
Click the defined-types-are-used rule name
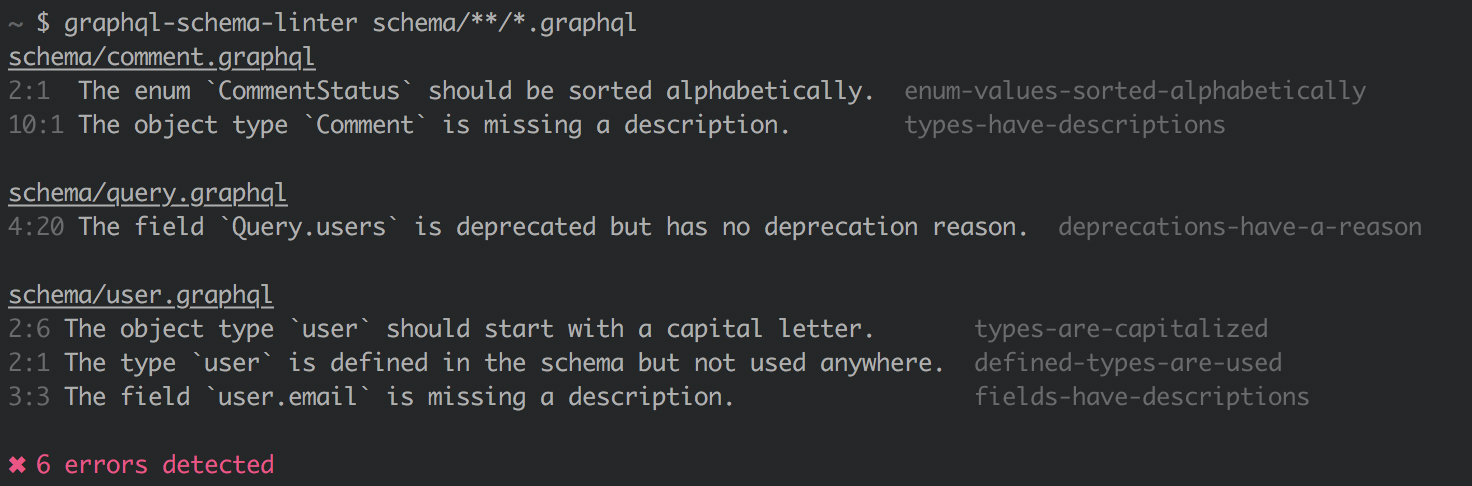1128,363
